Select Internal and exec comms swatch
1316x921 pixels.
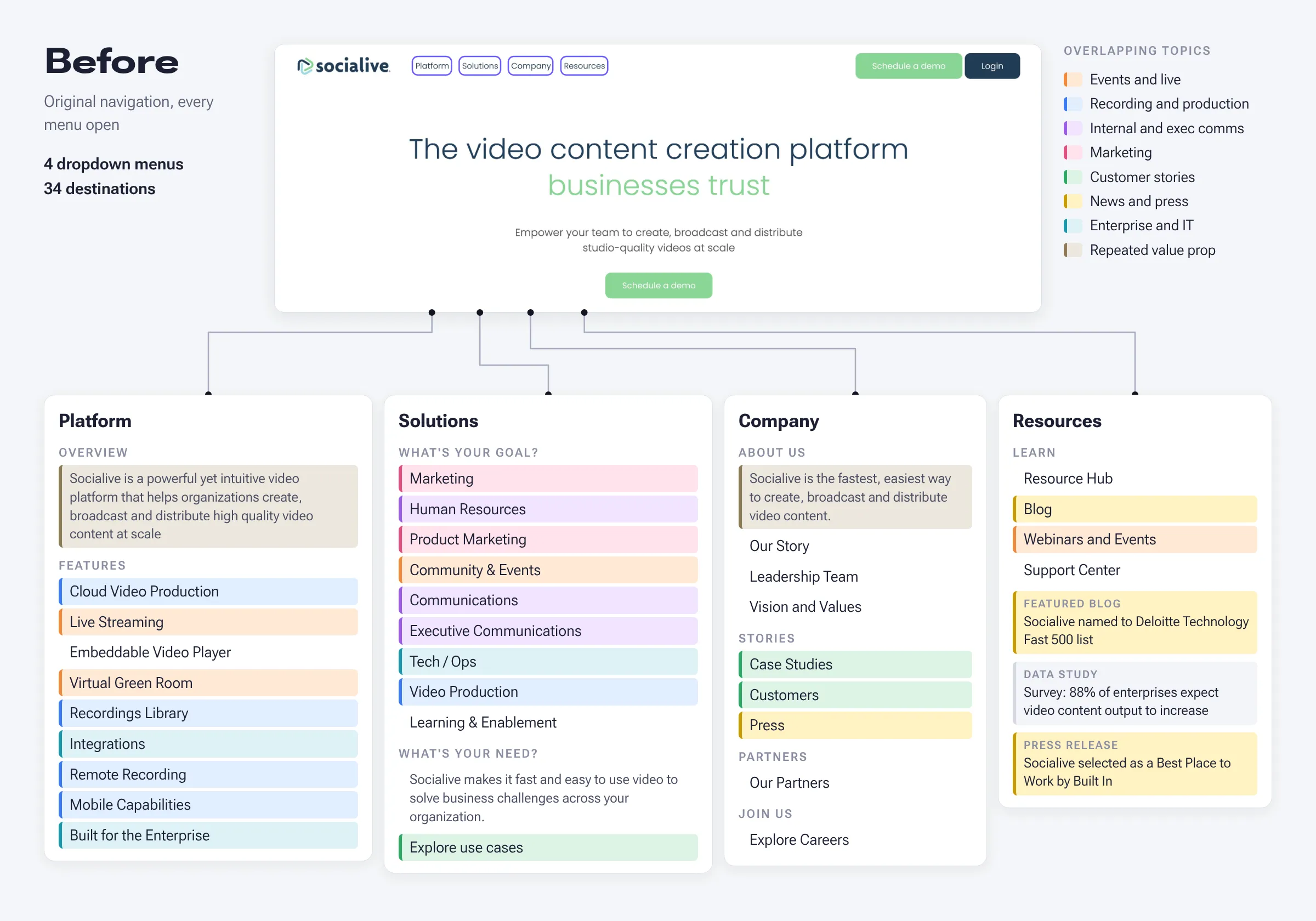(x=1073, y=128)
